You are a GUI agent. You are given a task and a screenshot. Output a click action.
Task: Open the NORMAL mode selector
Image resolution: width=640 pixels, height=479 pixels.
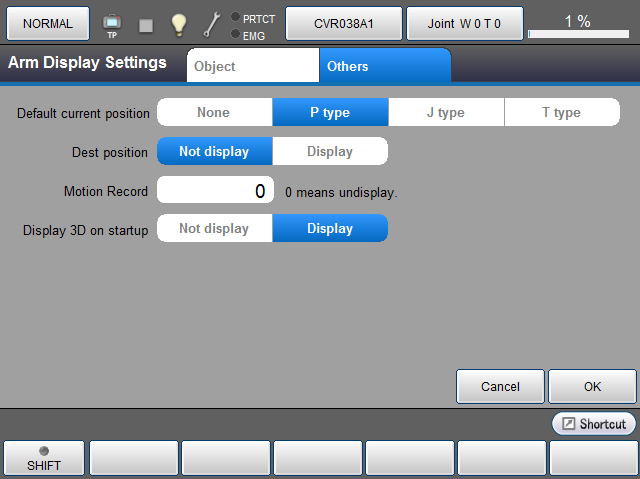(48, 23)
